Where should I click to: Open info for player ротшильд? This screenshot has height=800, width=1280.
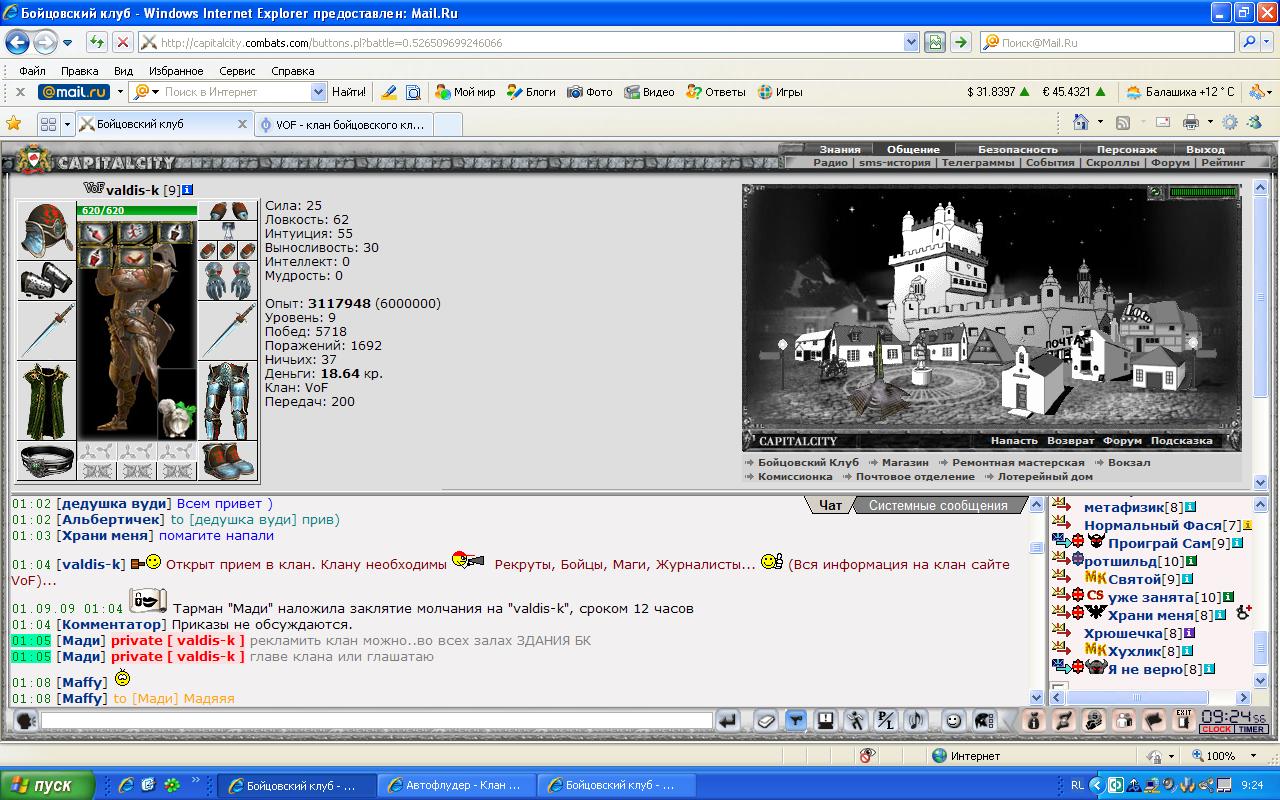pyautogui.click(x=1190, y=561)
